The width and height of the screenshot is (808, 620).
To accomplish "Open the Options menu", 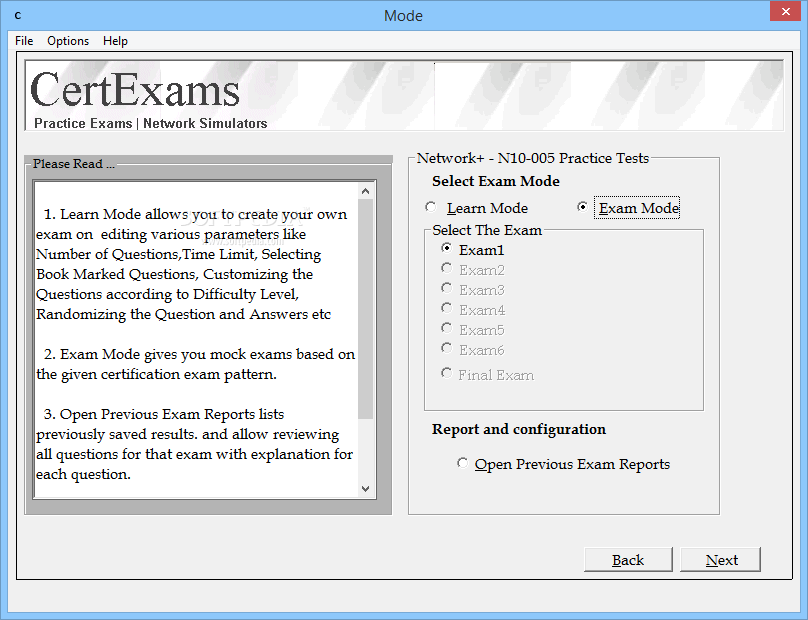I will click(68, 41).
